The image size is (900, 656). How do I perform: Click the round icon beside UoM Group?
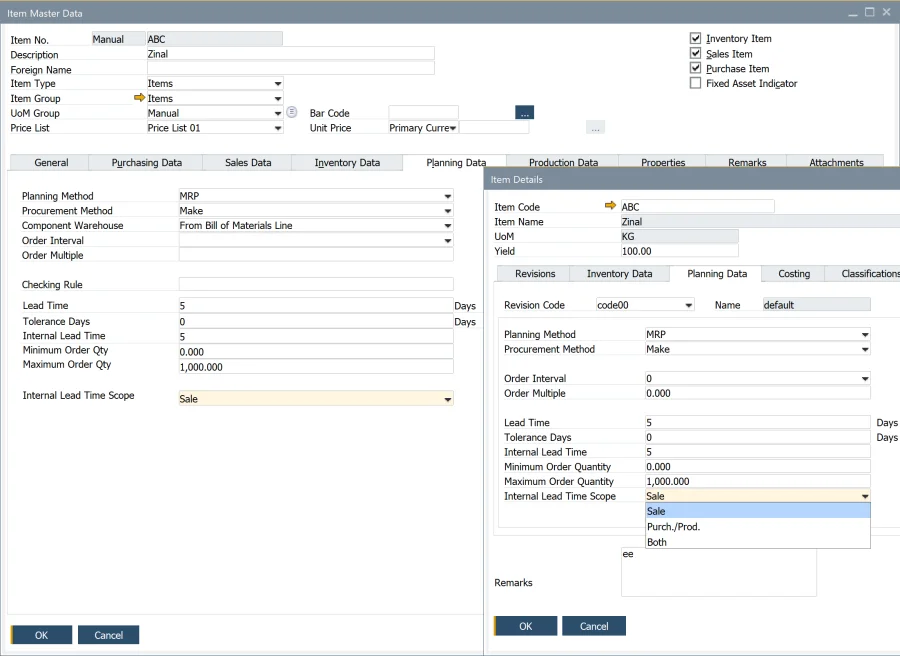coord(292,112)
